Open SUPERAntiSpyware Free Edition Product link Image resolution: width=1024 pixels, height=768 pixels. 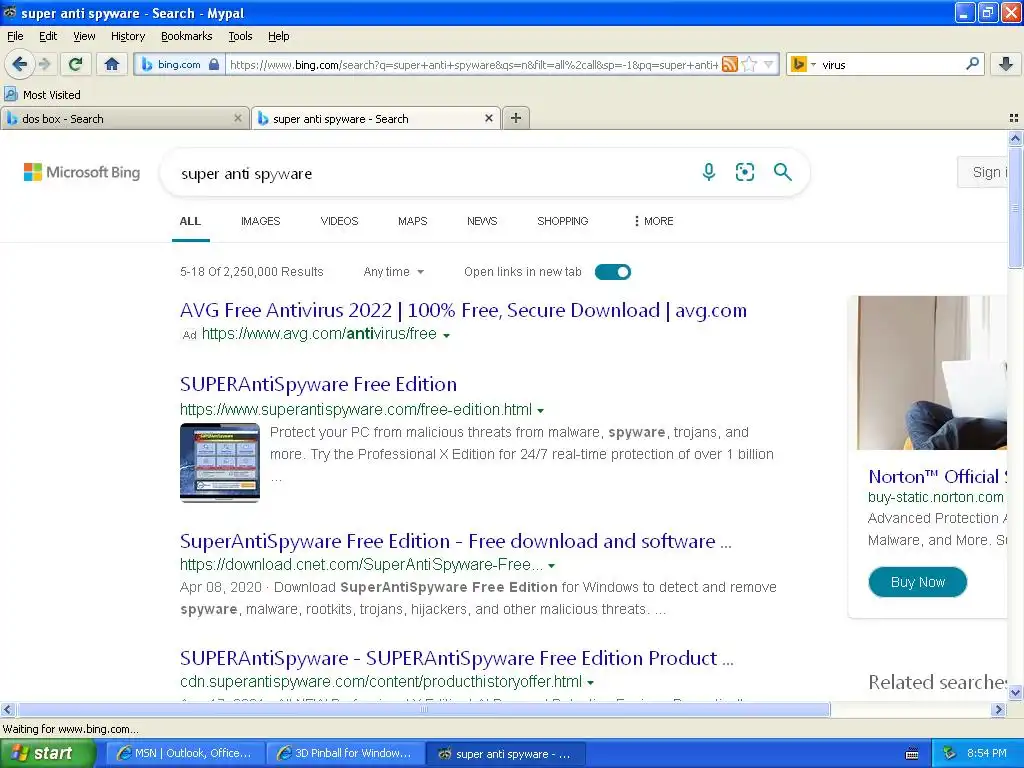456,658
